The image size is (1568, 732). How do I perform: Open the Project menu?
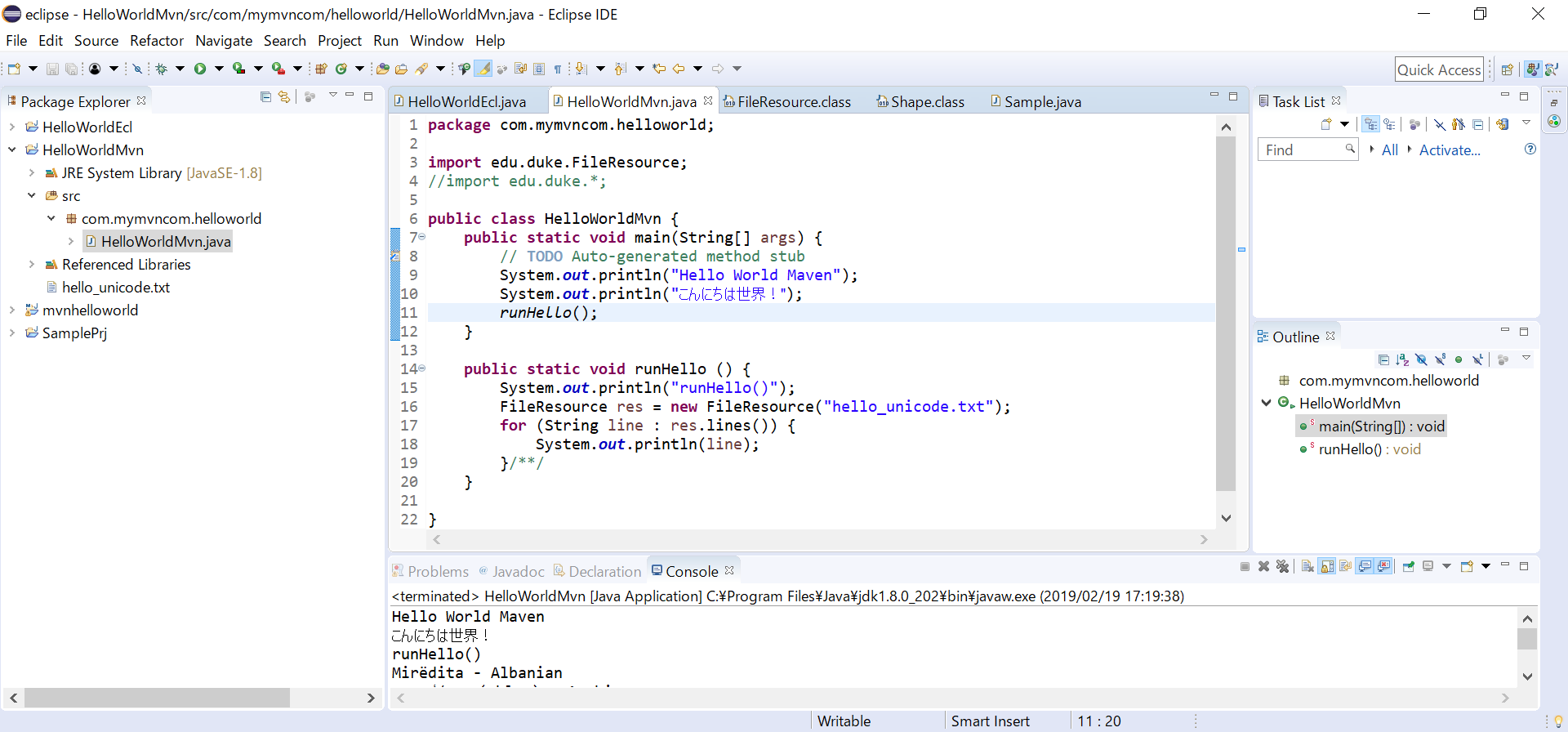[x=340, y=40]
